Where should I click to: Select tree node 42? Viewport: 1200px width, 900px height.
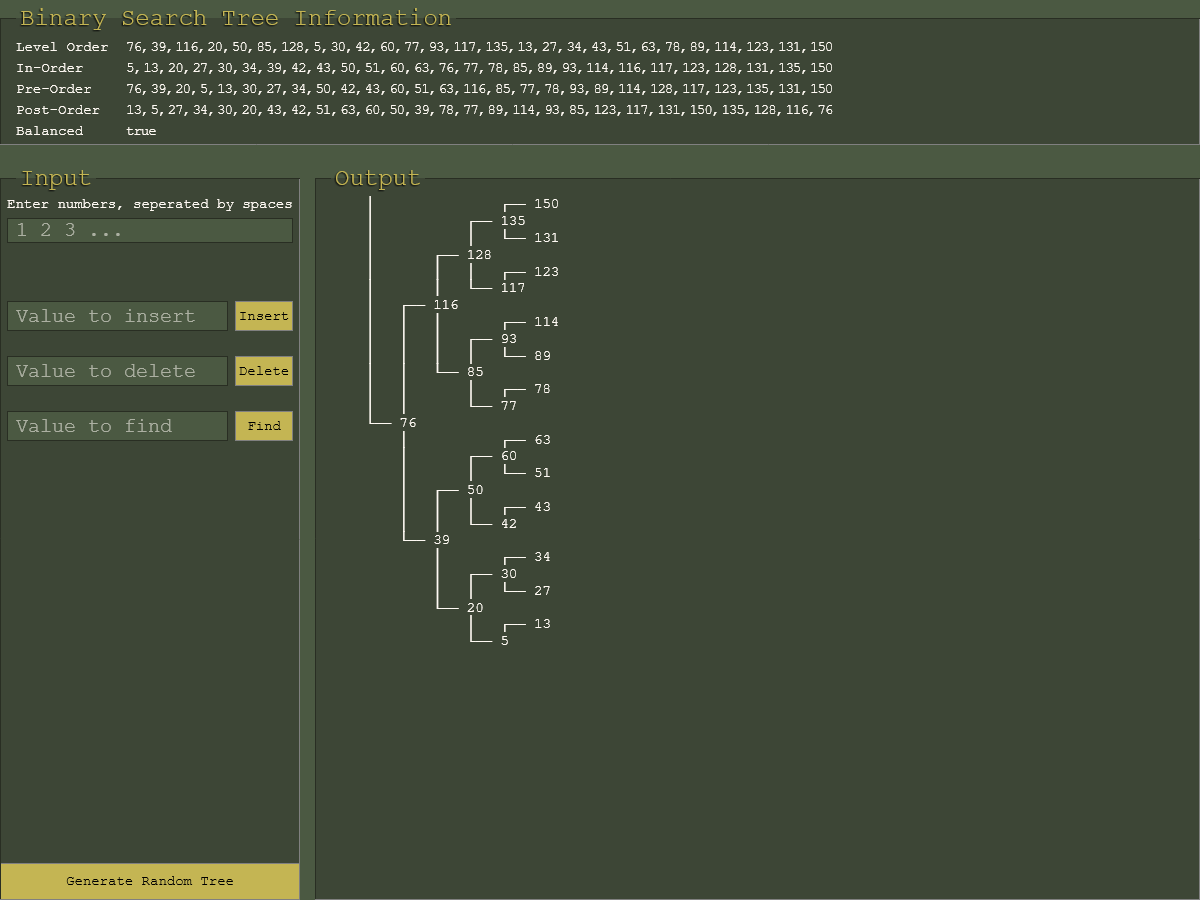[x=509, y=524]
